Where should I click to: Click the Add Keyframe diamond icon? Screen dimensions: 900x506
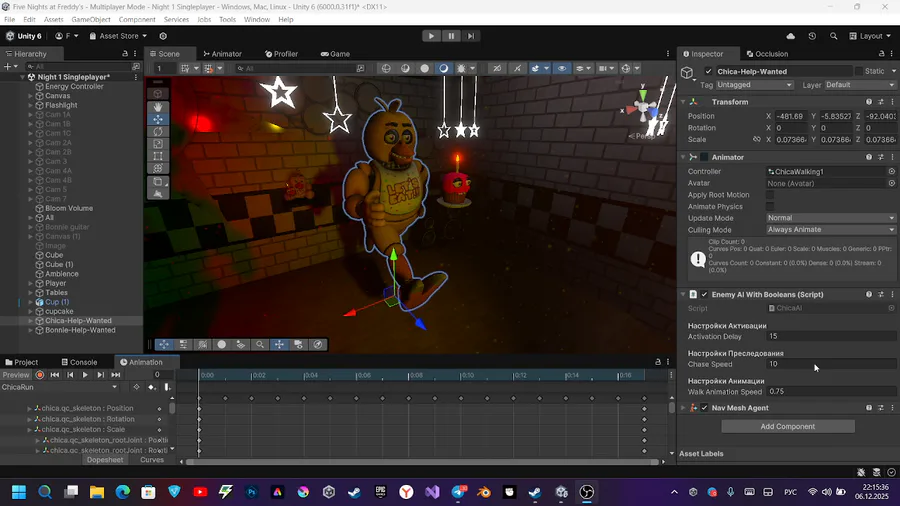point(151,387)
